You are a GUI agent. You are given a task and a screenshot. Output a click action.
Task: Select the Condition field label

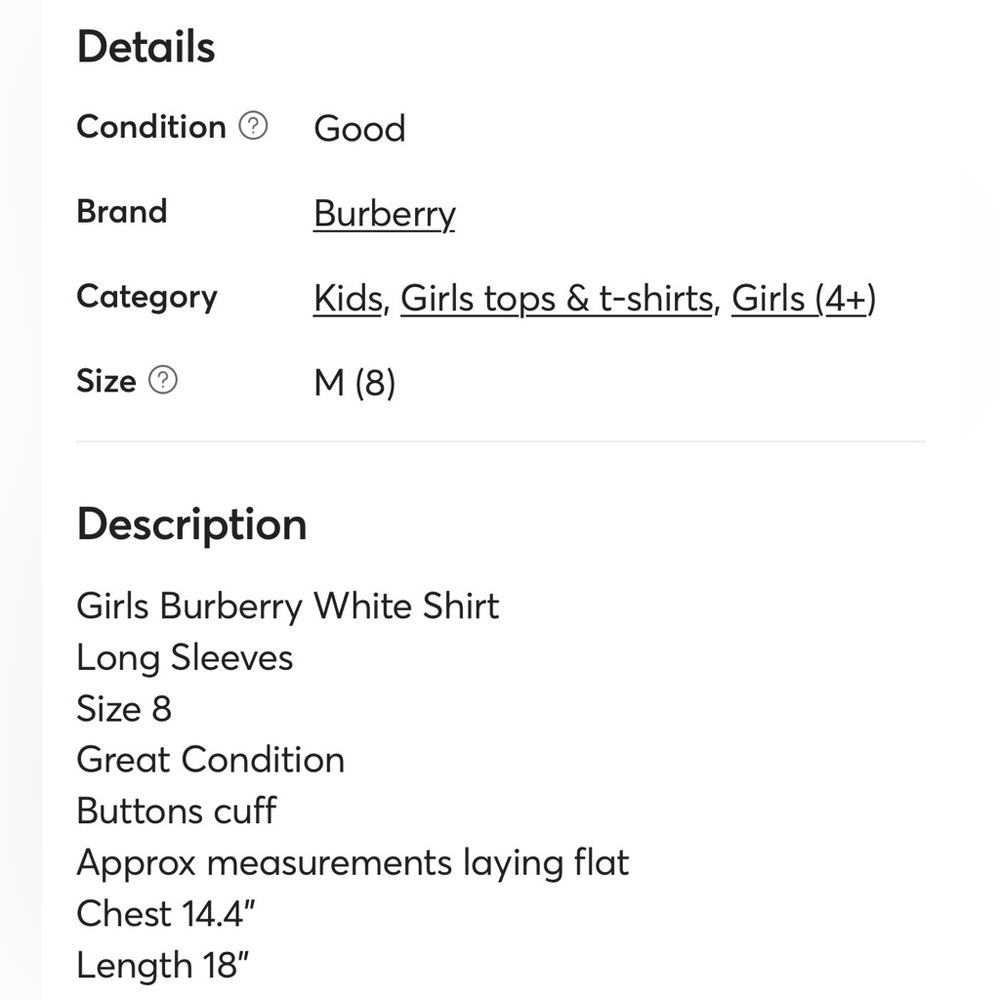point(151,126)
